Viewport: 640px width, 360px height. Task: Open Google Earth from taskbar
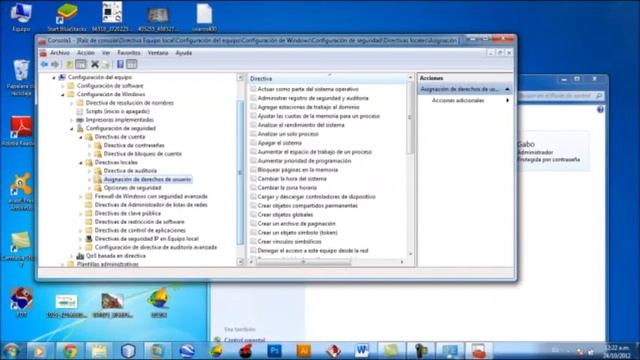pyautogui.click(x=187, y=351)
